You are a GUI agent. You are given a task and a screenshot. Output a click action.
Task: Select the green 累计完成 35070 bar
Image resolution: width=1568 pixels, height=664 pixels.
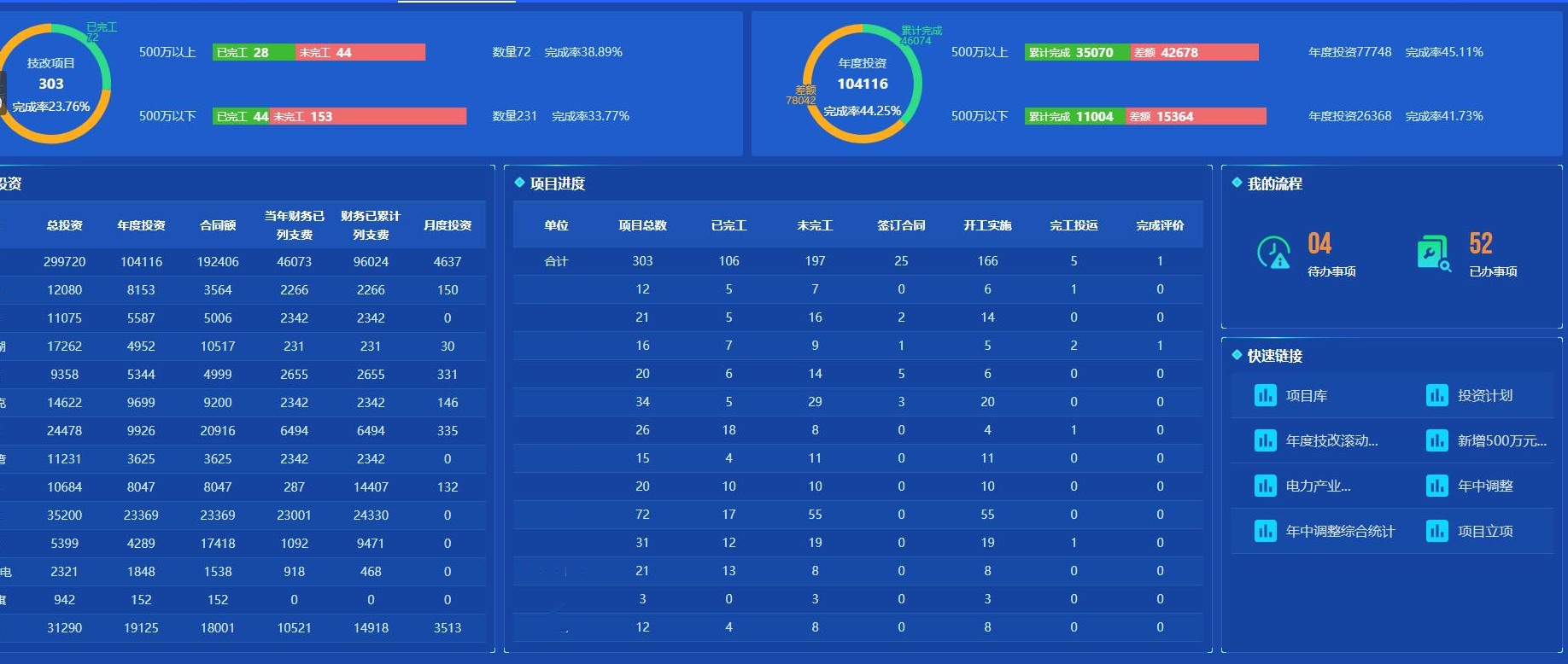click(x=1076, y=53)
